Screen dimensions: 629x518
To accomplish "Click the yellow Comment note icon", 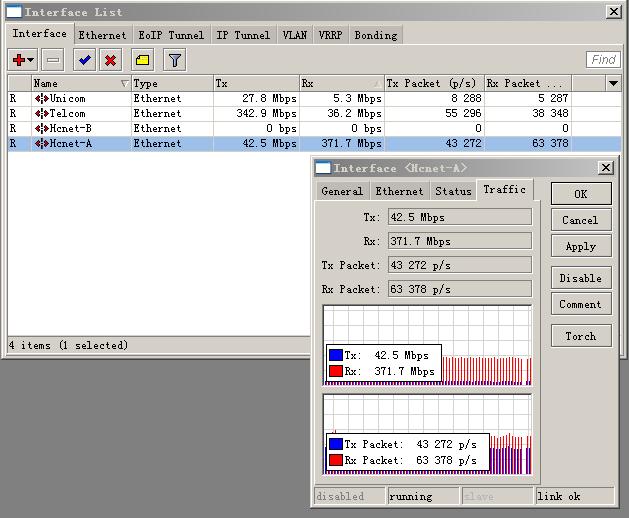I will (x=143, y=61).
